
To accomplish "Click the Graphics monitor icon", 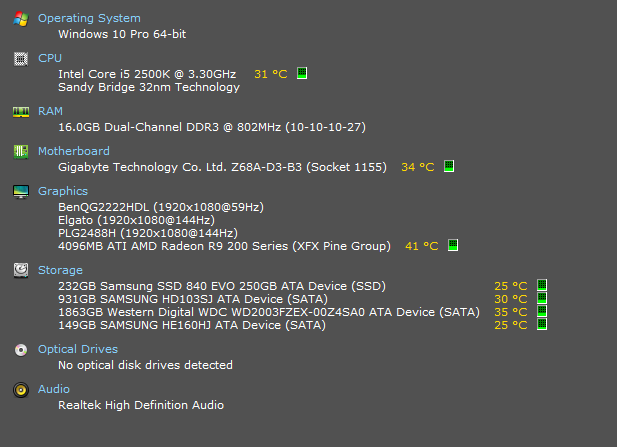I will pyautogui.click(x=21, y=192).
